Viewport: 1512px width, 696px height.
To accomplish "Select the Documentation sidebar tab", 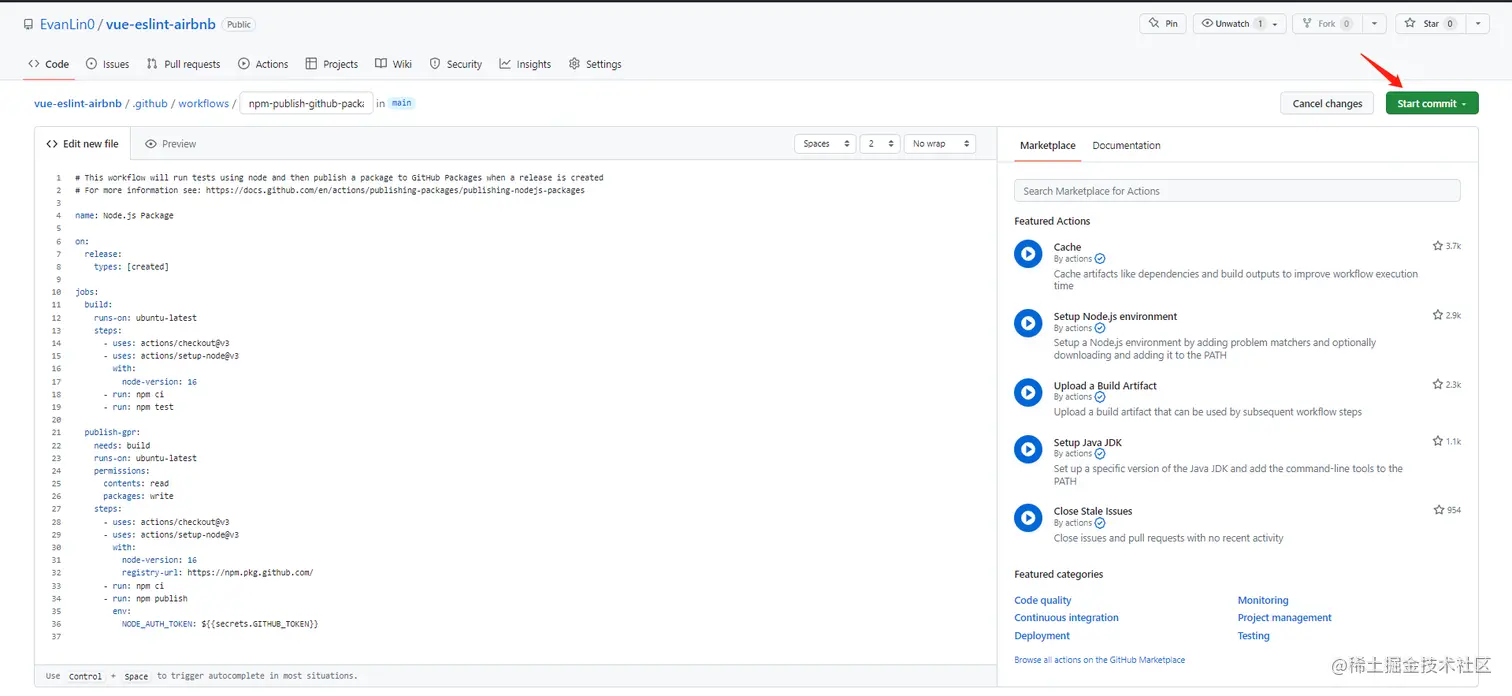I will (x=1126, y=145).
